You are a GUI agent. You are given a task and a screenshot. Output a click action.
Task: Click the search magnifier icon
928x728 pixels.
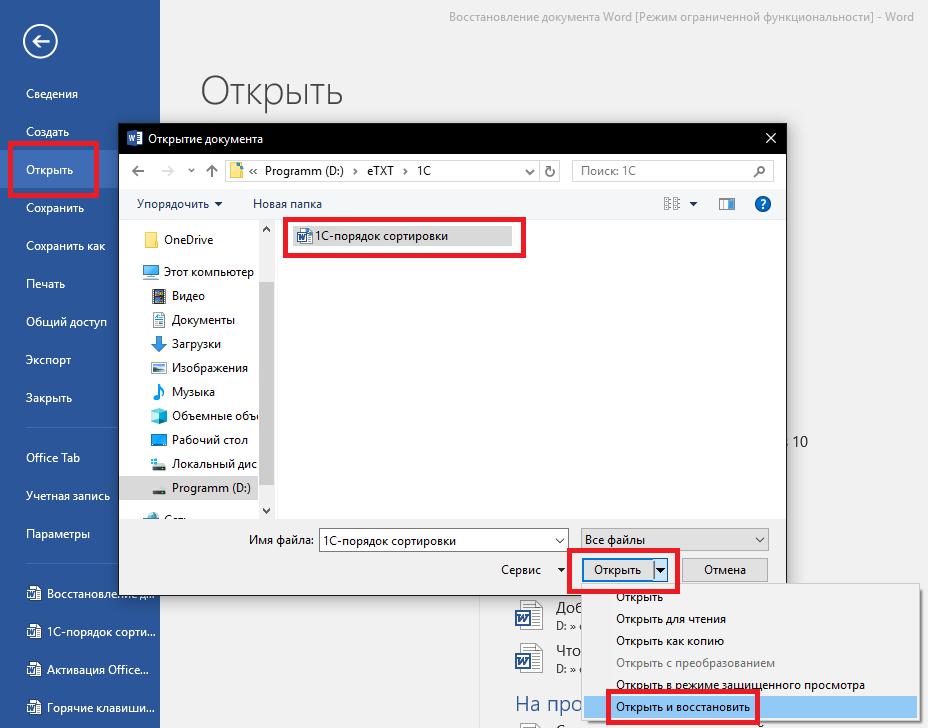point(760,171)
